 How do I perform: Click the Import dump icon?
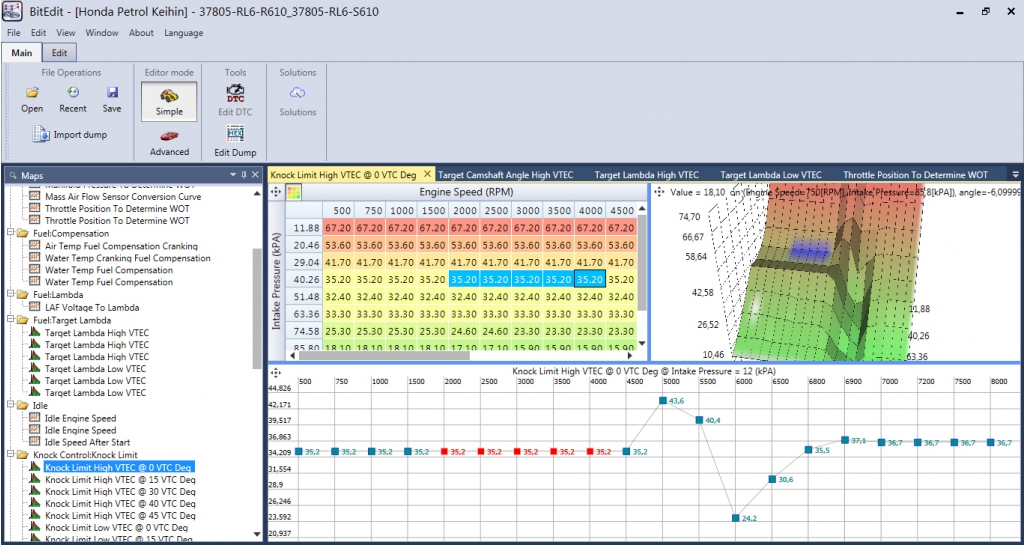(41, 134)
